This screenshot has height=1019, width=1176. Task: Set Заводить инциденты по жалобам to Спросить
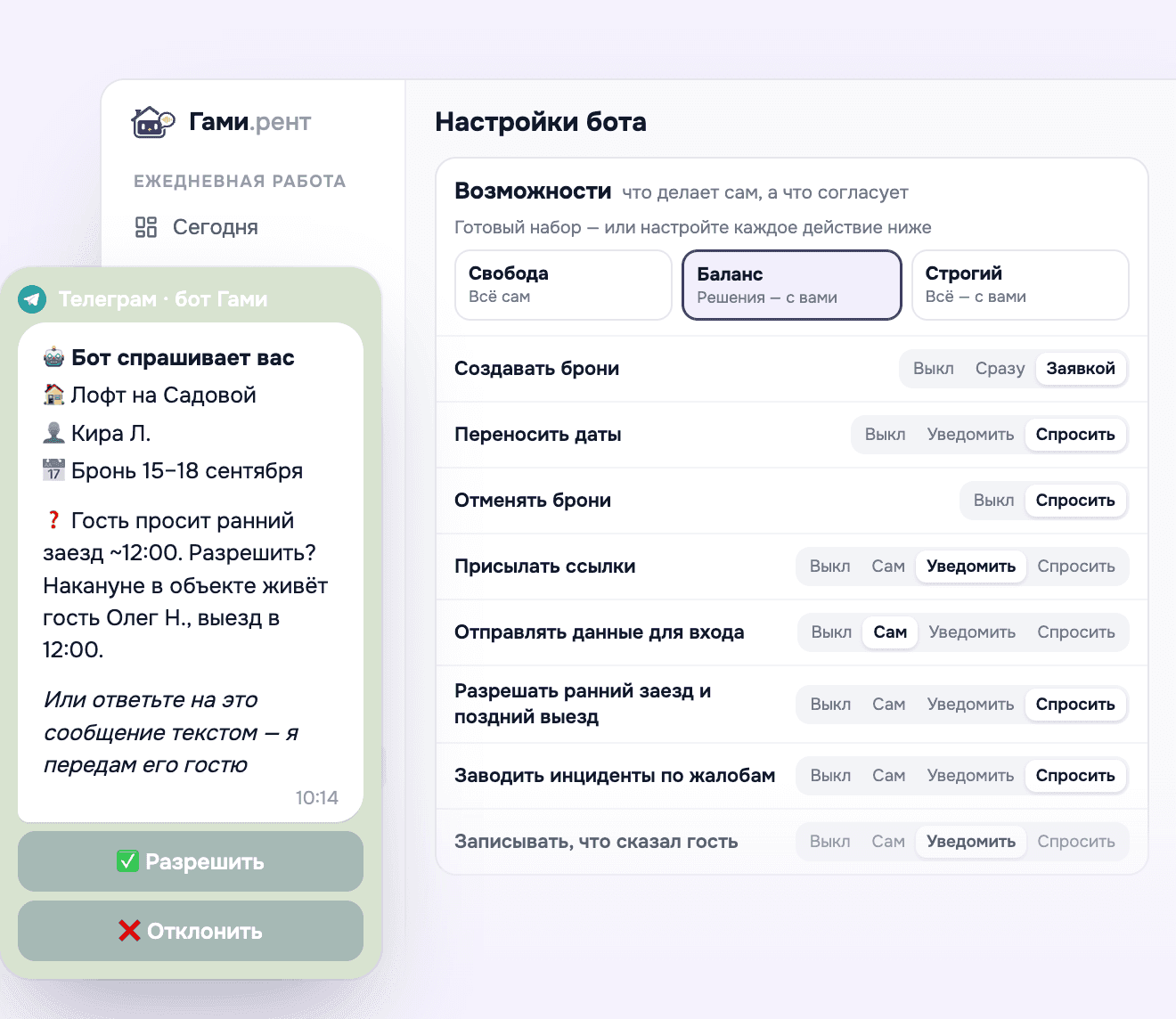[x=1075, y=776]
